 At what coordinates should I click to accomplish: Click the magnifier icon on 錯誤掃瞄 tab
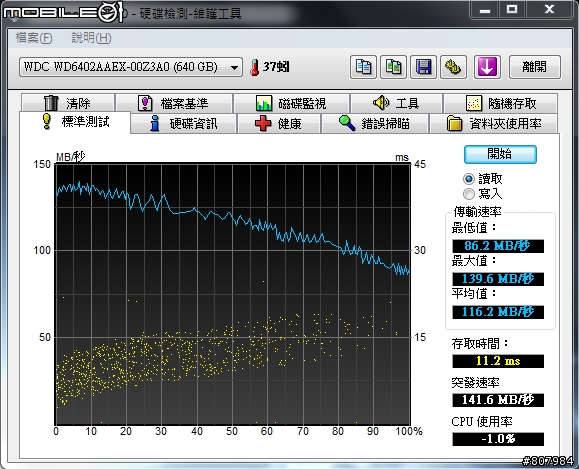point(347,123)
